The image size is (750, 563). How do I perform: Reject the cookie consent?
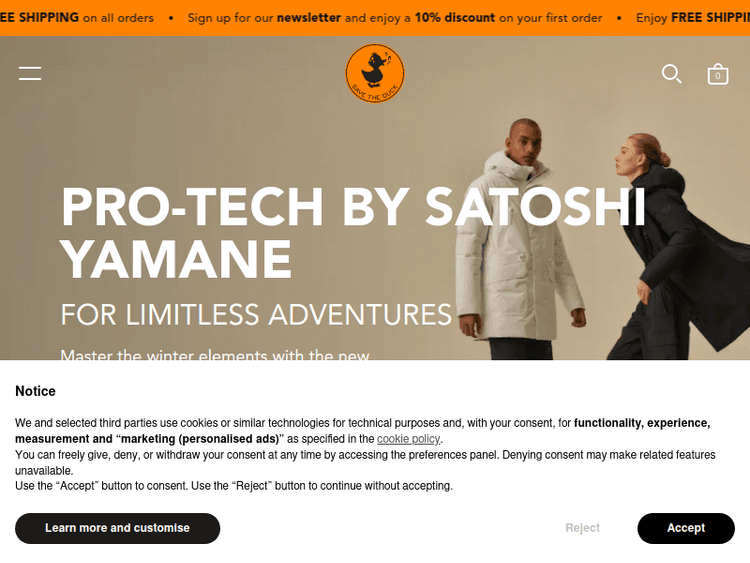coord(582,528)
